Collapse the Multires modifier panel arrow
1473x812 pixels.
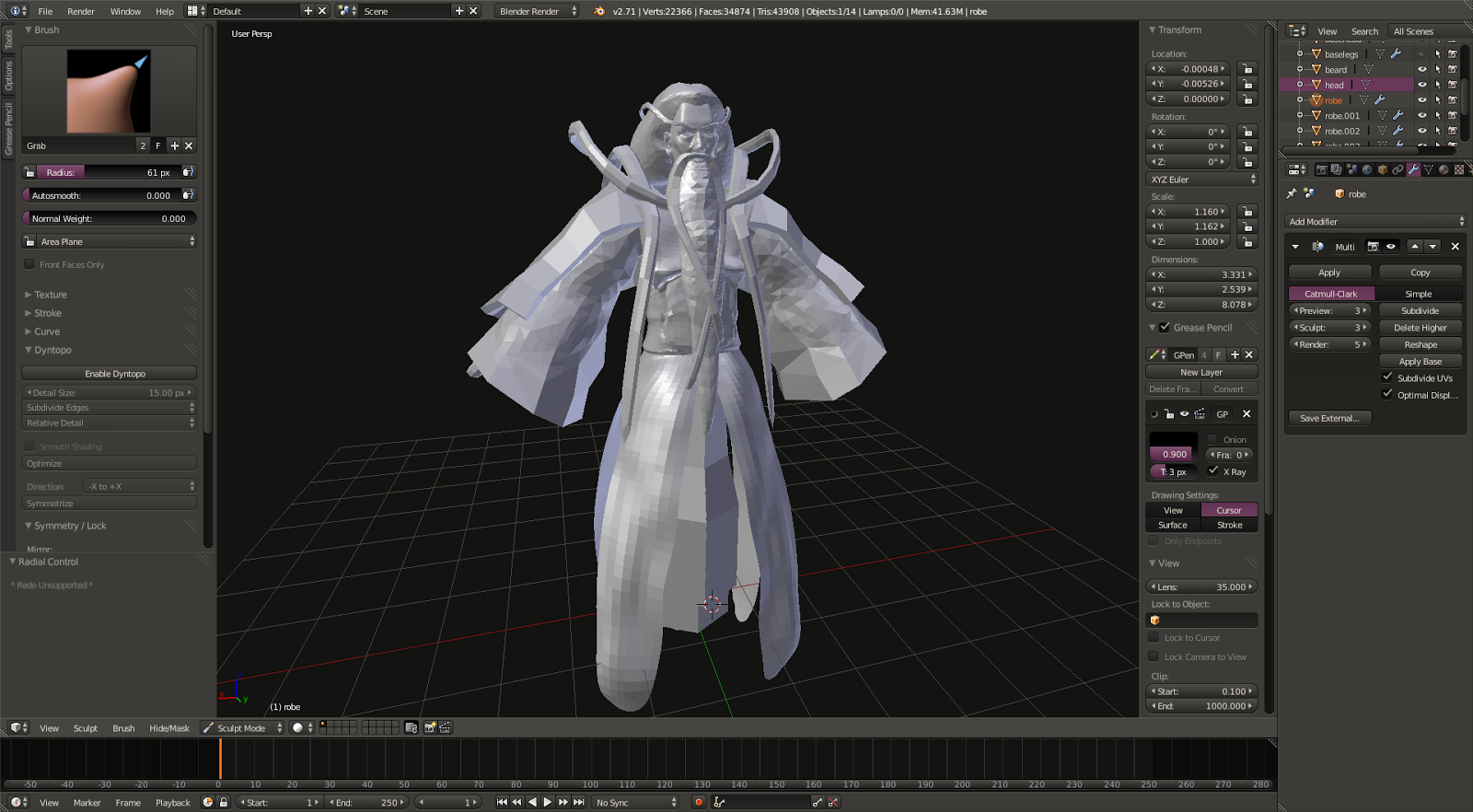pyautogui.click(x=1295, y=247)
